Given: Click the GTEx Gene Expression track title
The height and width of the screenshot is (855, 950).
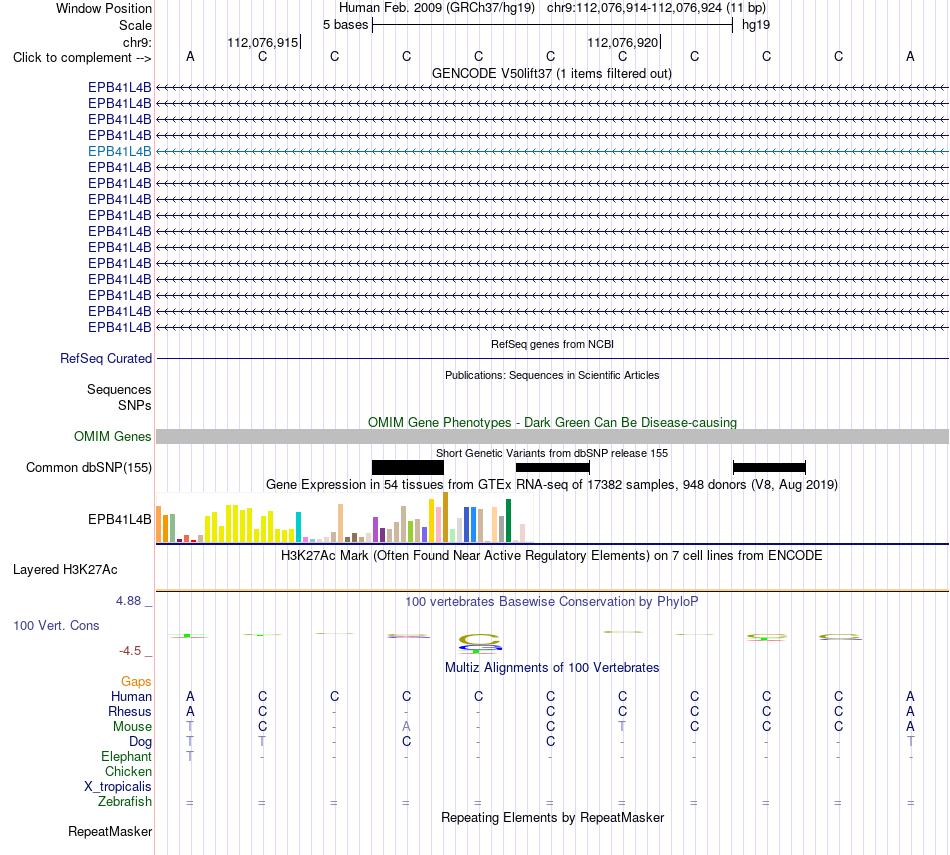Looking at the screenshot, I should coord(552,485).
